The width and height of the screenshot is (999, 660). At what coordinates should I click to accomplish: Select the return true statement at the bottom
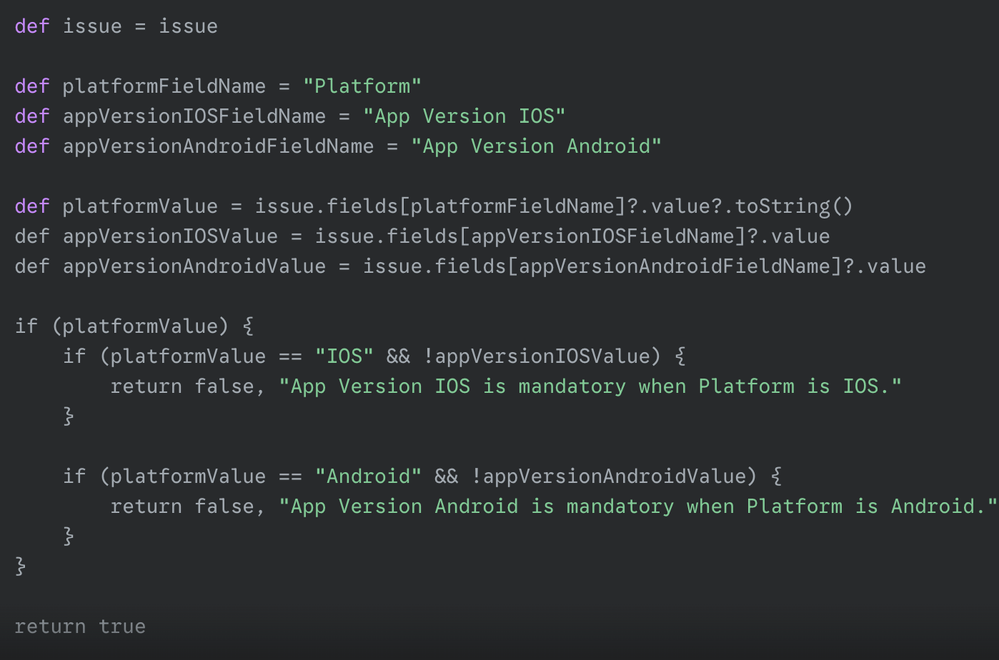coord(79,626)
